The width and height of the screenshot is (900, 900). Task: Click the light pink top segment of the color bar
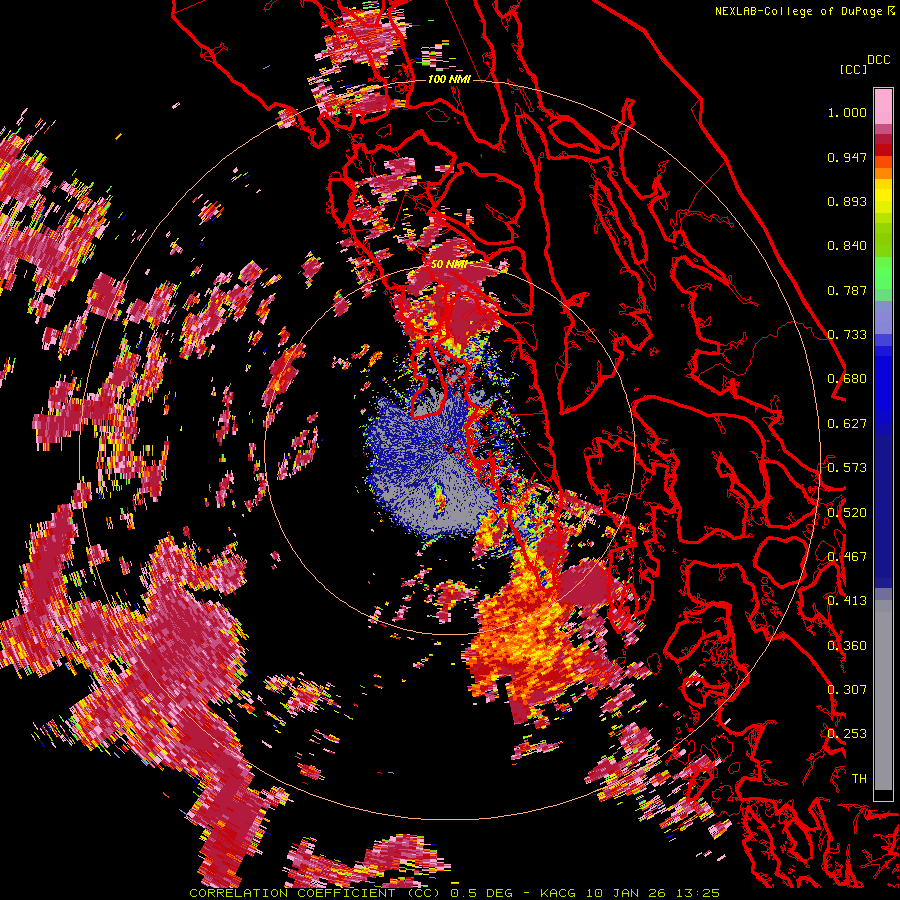[x=883, y=106]
